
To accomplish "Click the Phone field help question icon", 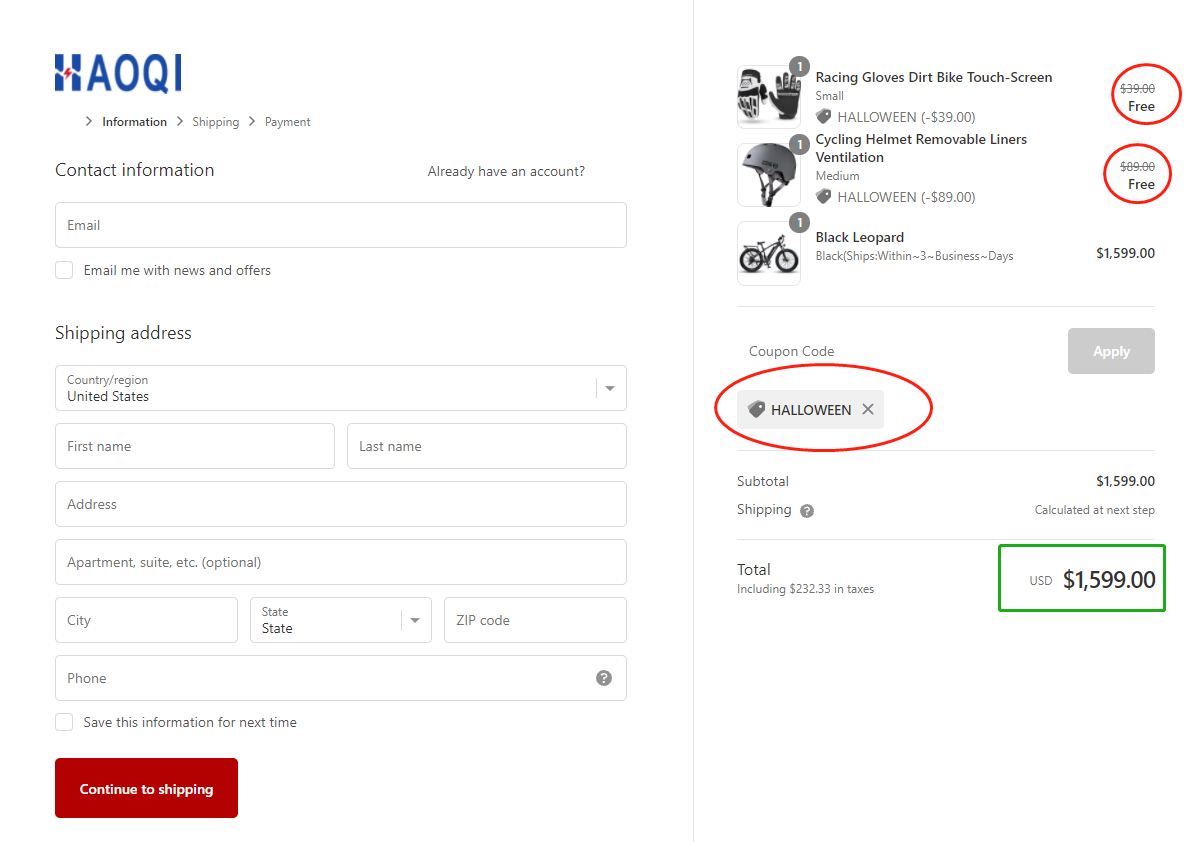I will click(604, 678).
